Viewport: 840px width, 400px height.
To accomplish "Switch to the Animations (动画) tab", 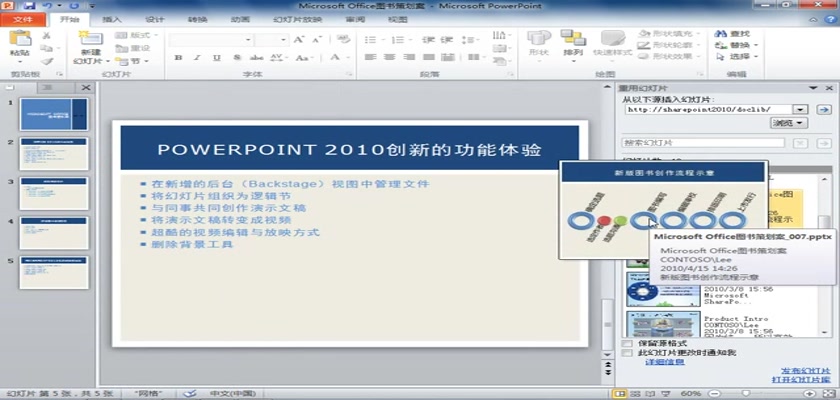I will [x=241, y=20].
